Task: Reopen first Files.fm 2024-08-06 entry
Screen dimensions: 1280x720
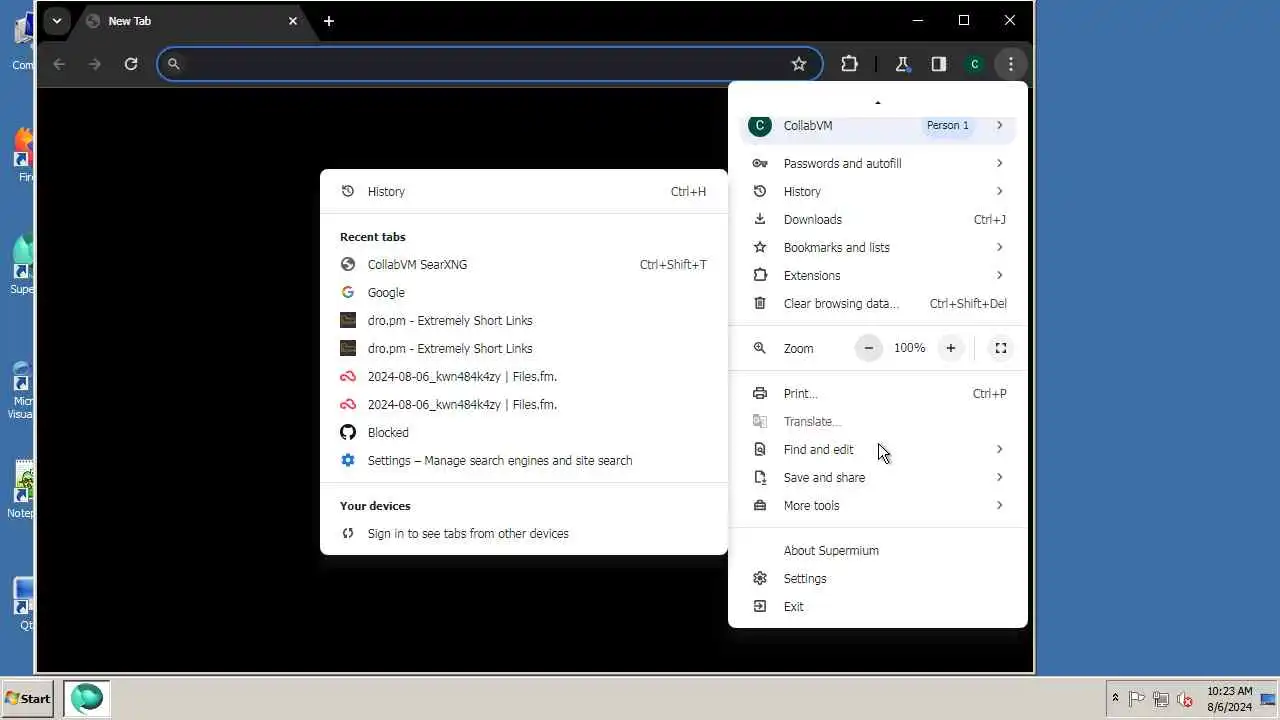Action: [524, 376]
